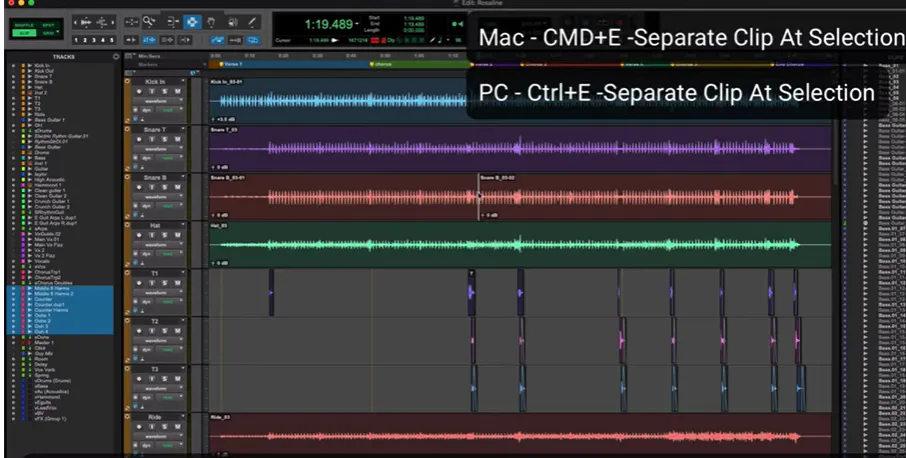906x458 pixels.
Task: Activate the Spot edit mode button
Action: pos(49,25)
